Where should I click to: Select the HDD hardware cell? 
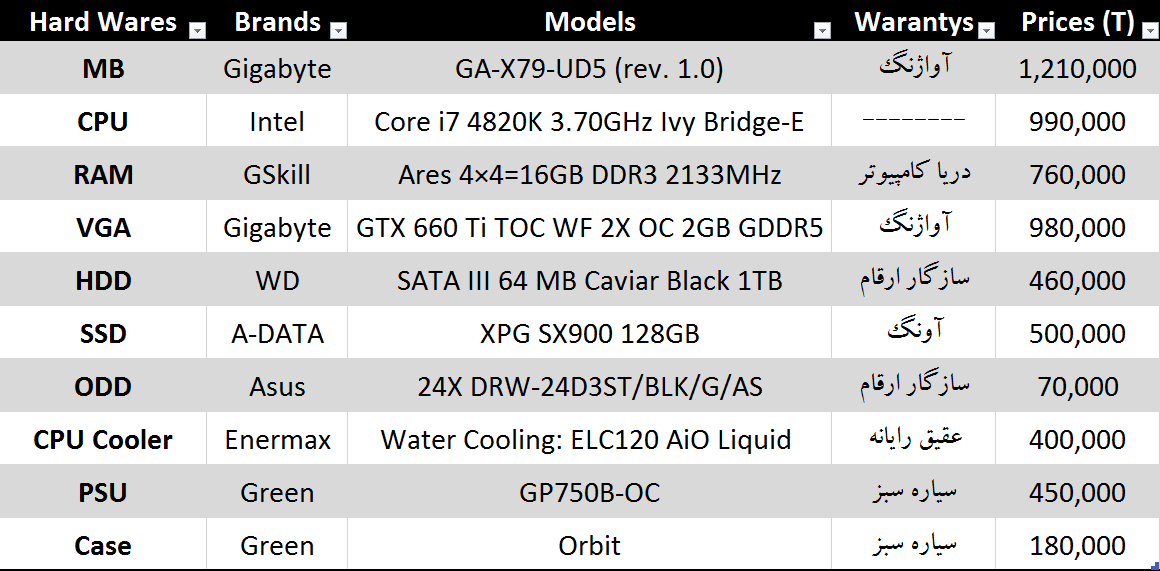103,281
